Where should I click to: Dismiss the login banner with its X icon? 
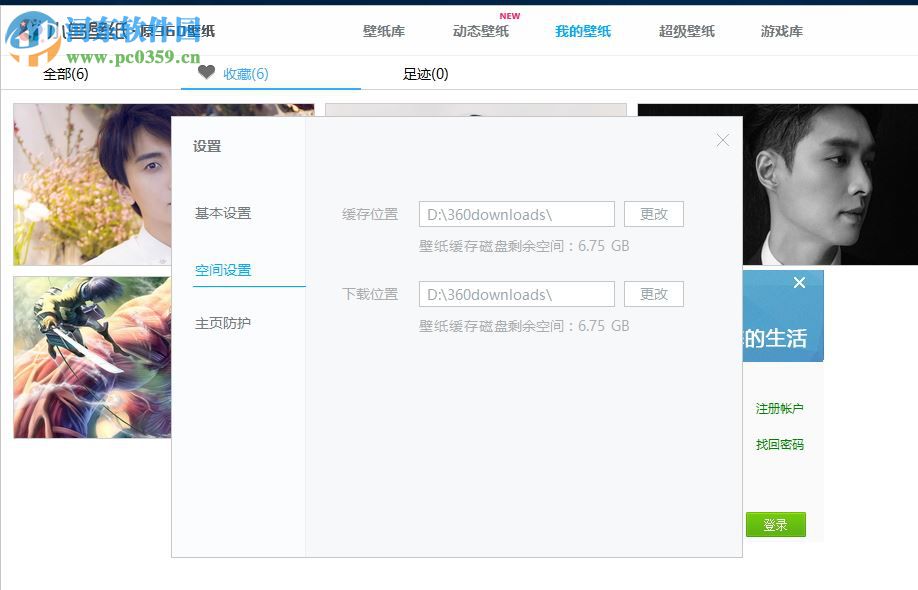pyautogui.click(x=799, y=283)
